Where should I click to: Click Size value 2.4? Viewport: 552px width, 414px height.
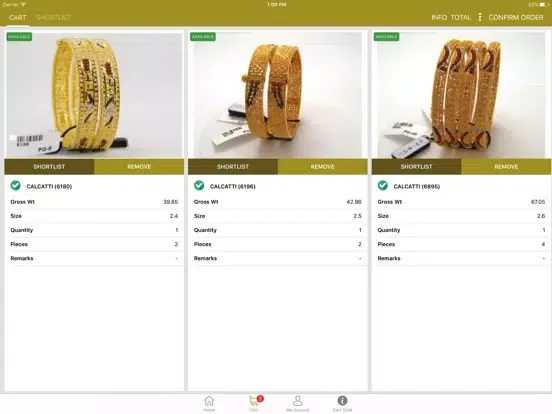[x=174, y=216]
